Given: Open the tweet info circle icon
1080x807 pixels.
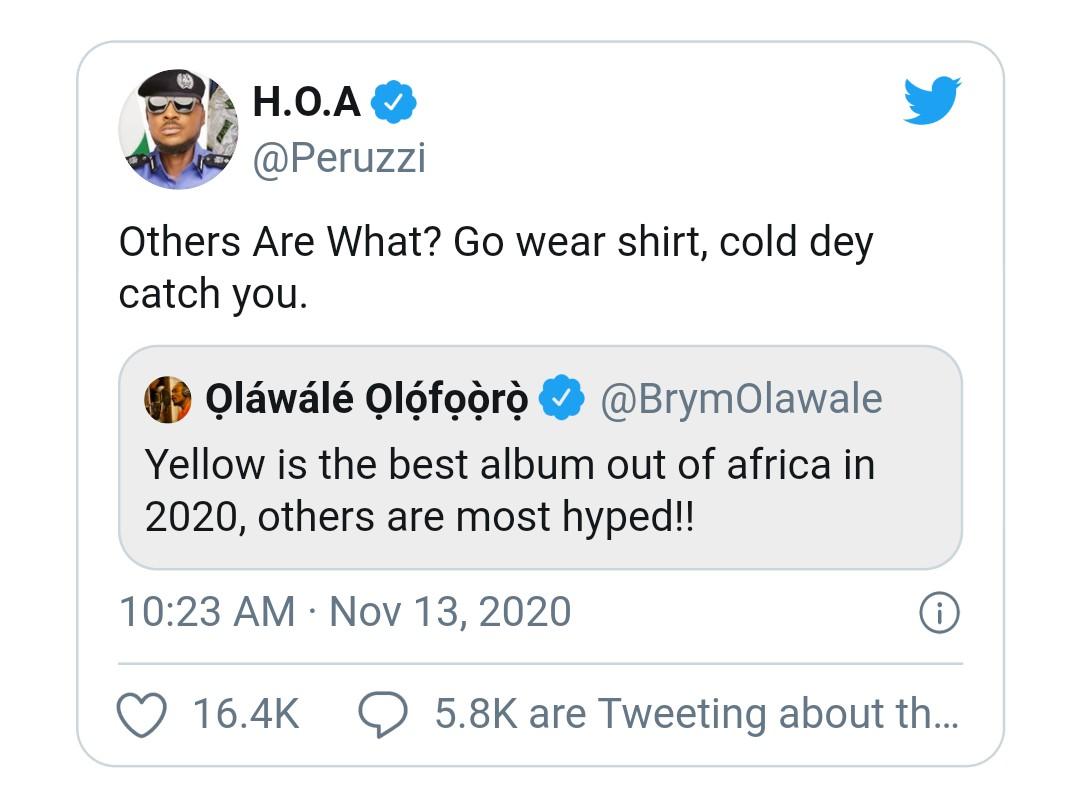Looking at the screenshot, I should pos(939,613).
